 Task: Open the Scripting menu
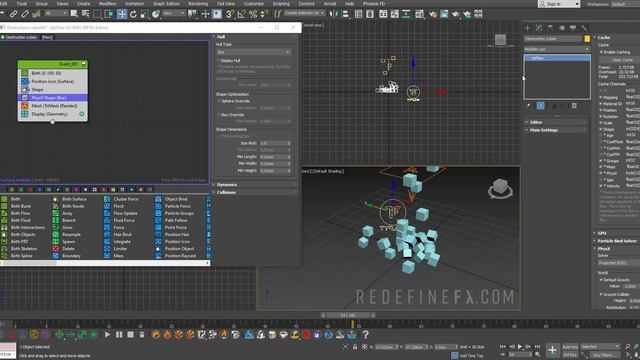[281, 3]
